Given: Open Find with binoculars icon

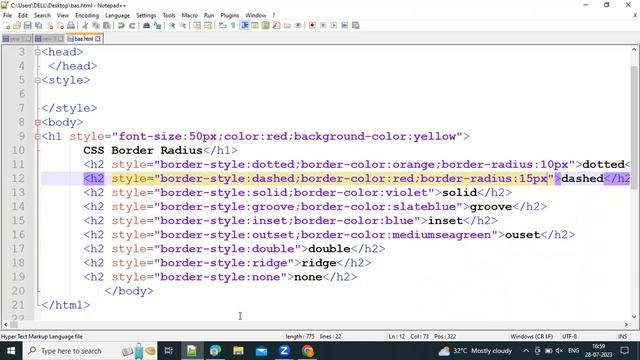Looking at the screenshot, I should tap(146, 25).
